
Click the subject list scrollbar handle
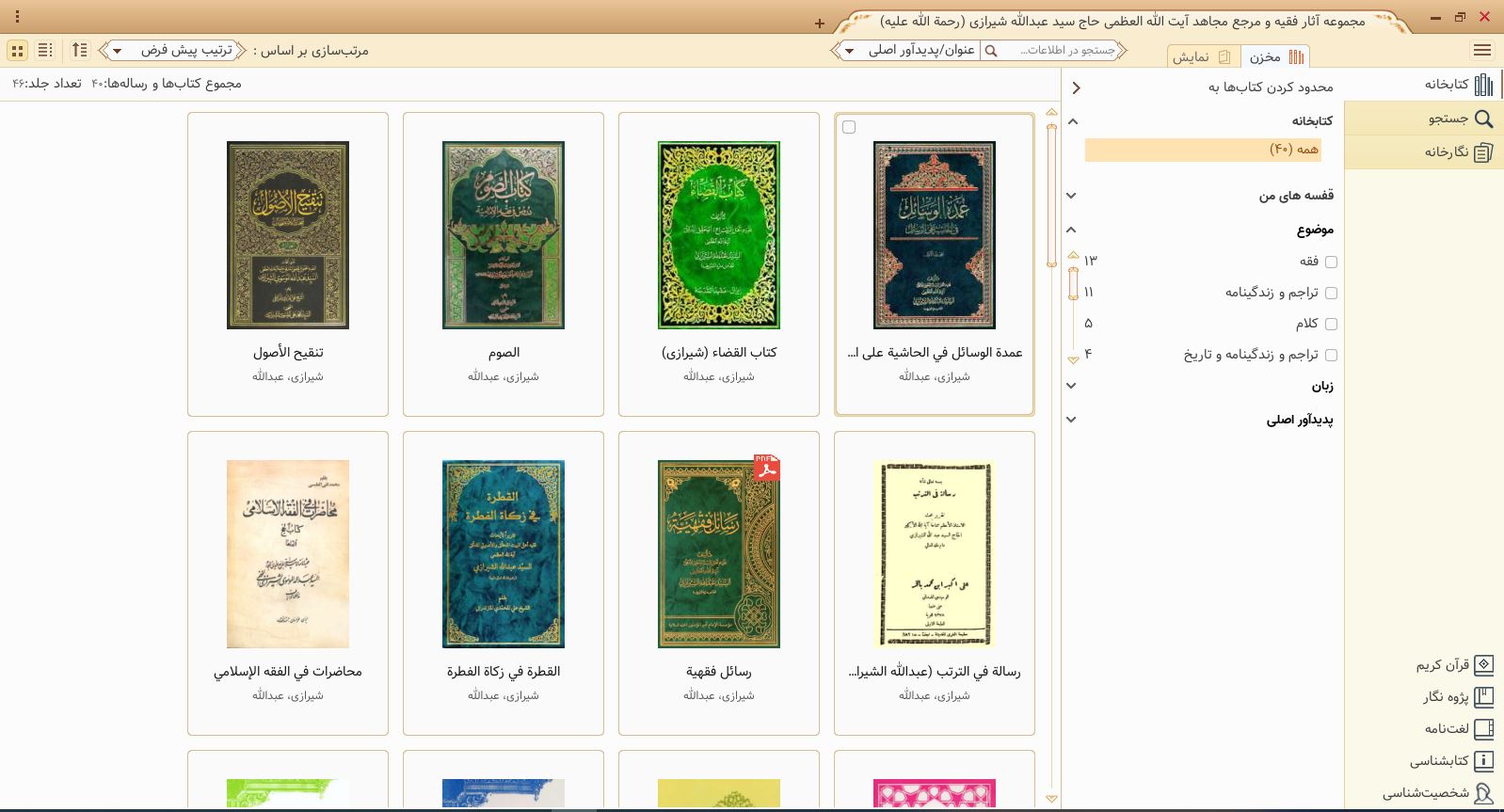coord(1073,283)
